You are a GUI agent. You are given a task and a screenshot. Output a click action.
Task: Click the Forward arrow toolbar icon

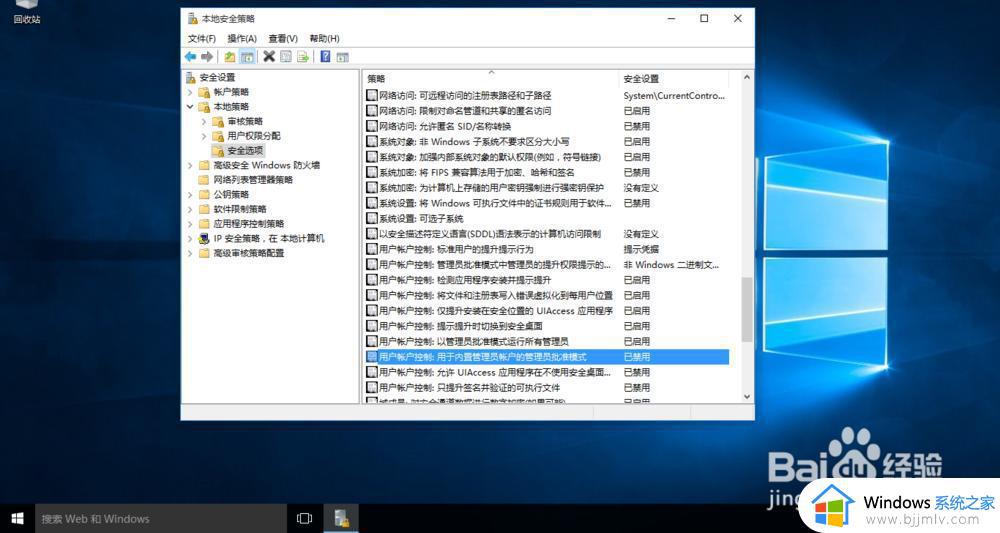(x=207, y=57)
